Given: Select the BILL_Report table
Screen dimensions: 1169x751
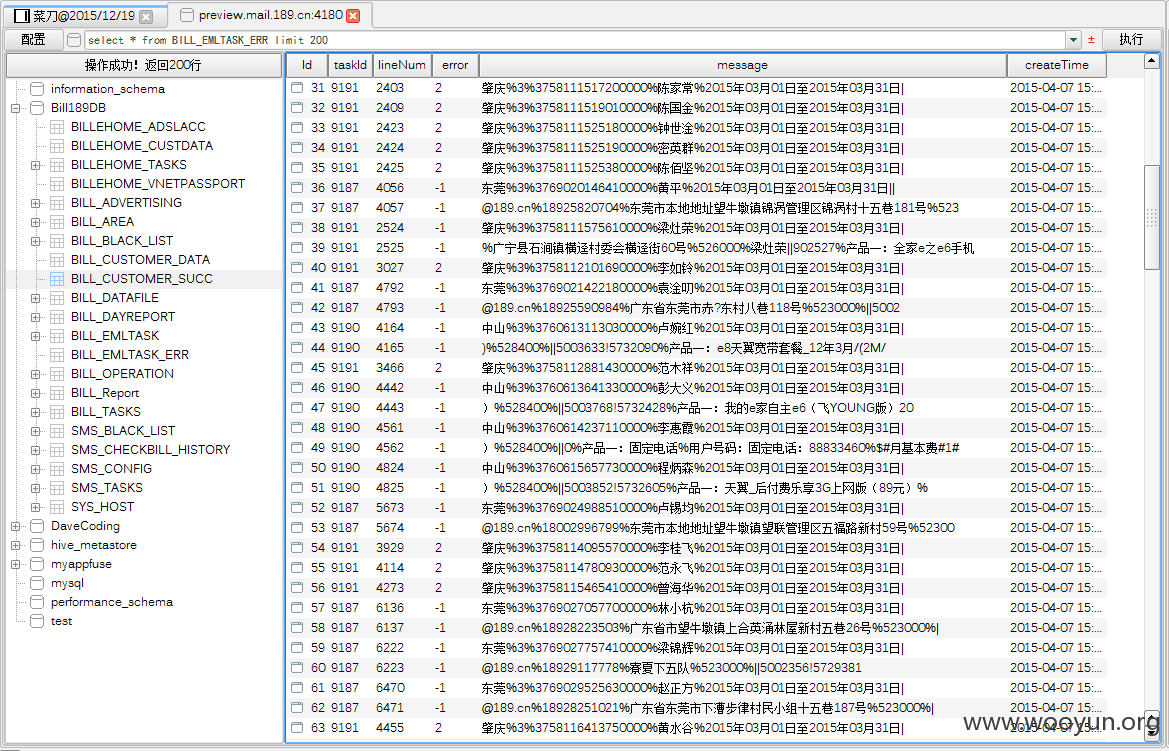Looking at the screenshot, I should [x=105, y=393].
